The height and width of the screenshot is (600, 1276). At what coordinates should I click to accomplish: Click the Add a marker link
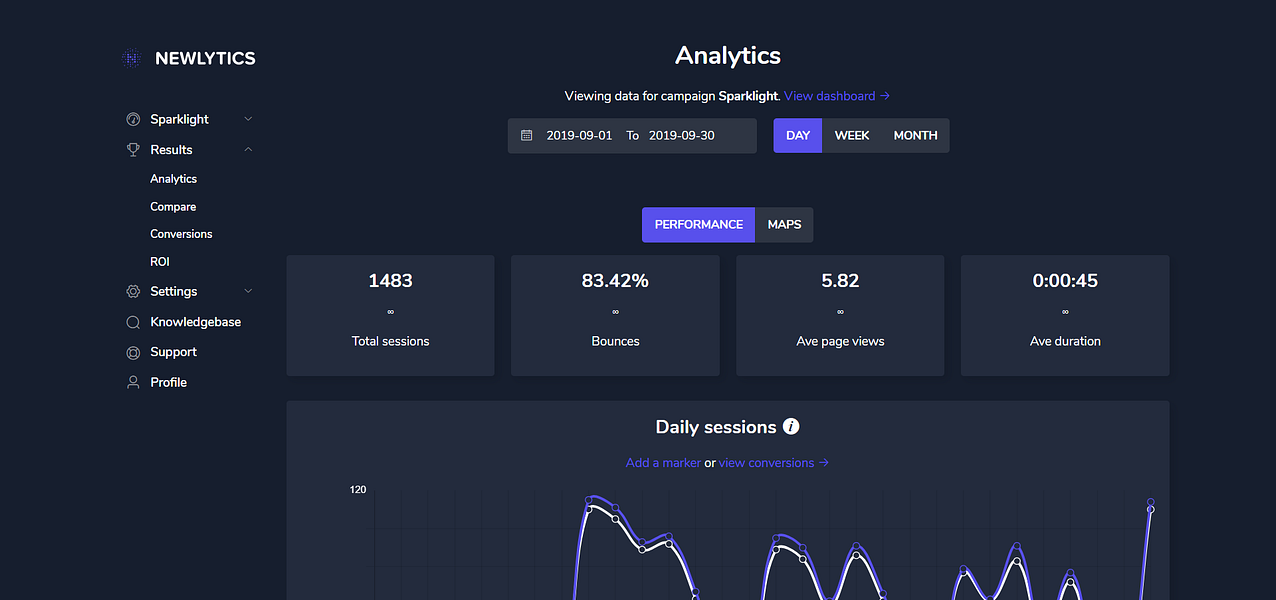pos(663,463)
